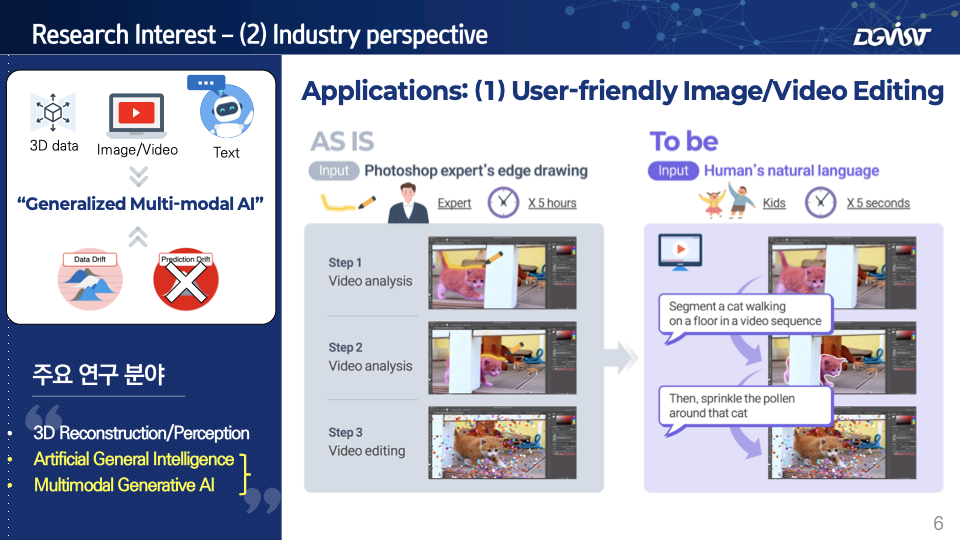Open the top cat screenshot in To be panel

click(842, 273)
